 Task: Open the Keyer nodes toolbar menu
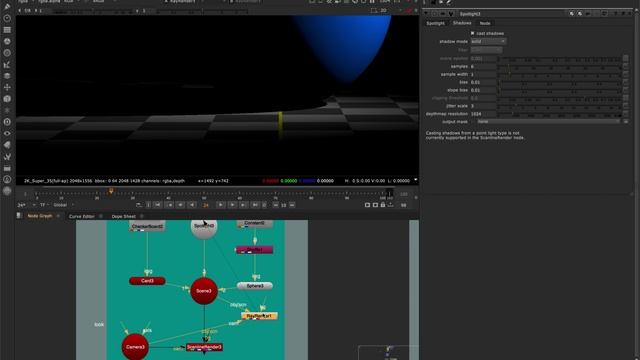coord(7,64)
